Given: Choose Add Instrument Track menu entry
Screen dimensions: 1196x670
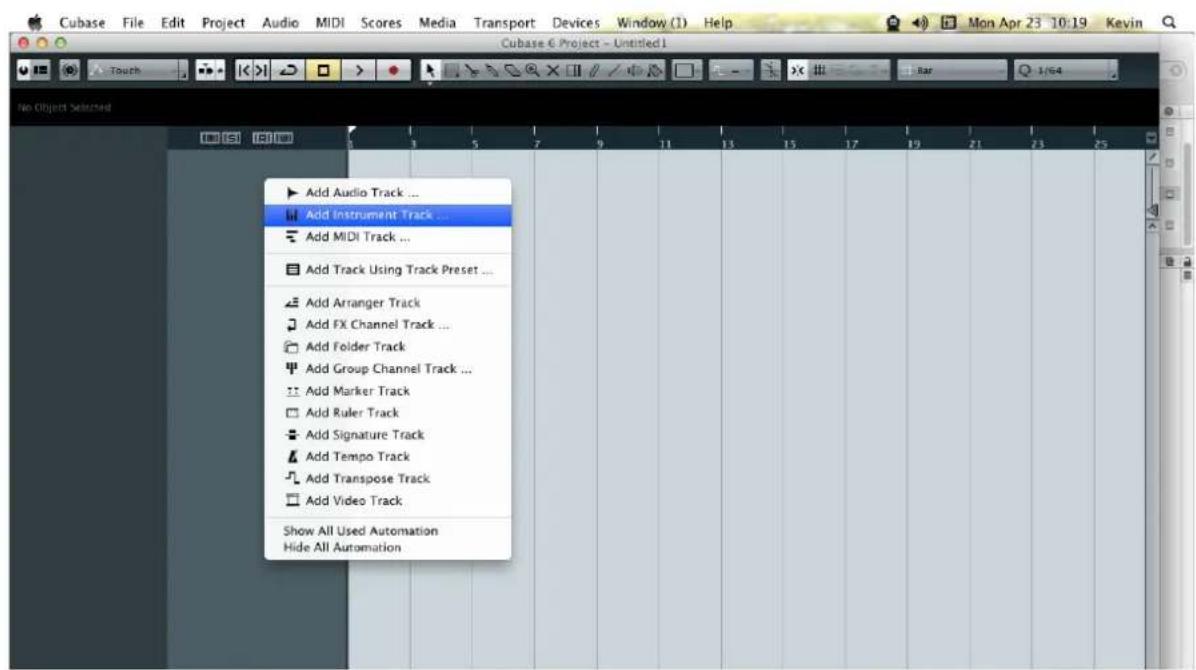Looking at the screenshot, I should tap(387, 214).
